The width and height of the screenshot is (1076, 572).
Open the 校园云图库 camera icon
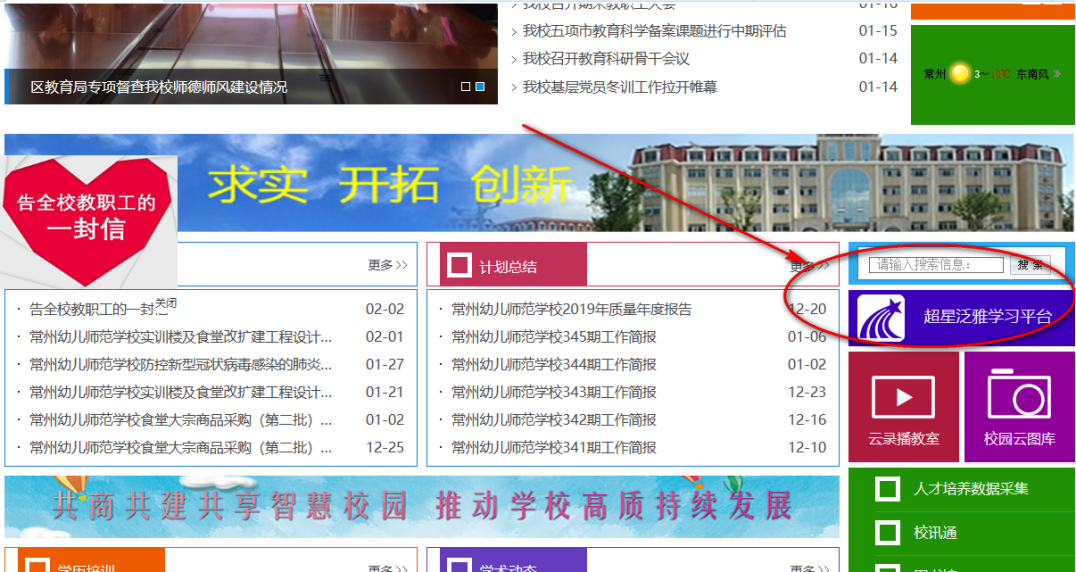tap(1019, 394)
